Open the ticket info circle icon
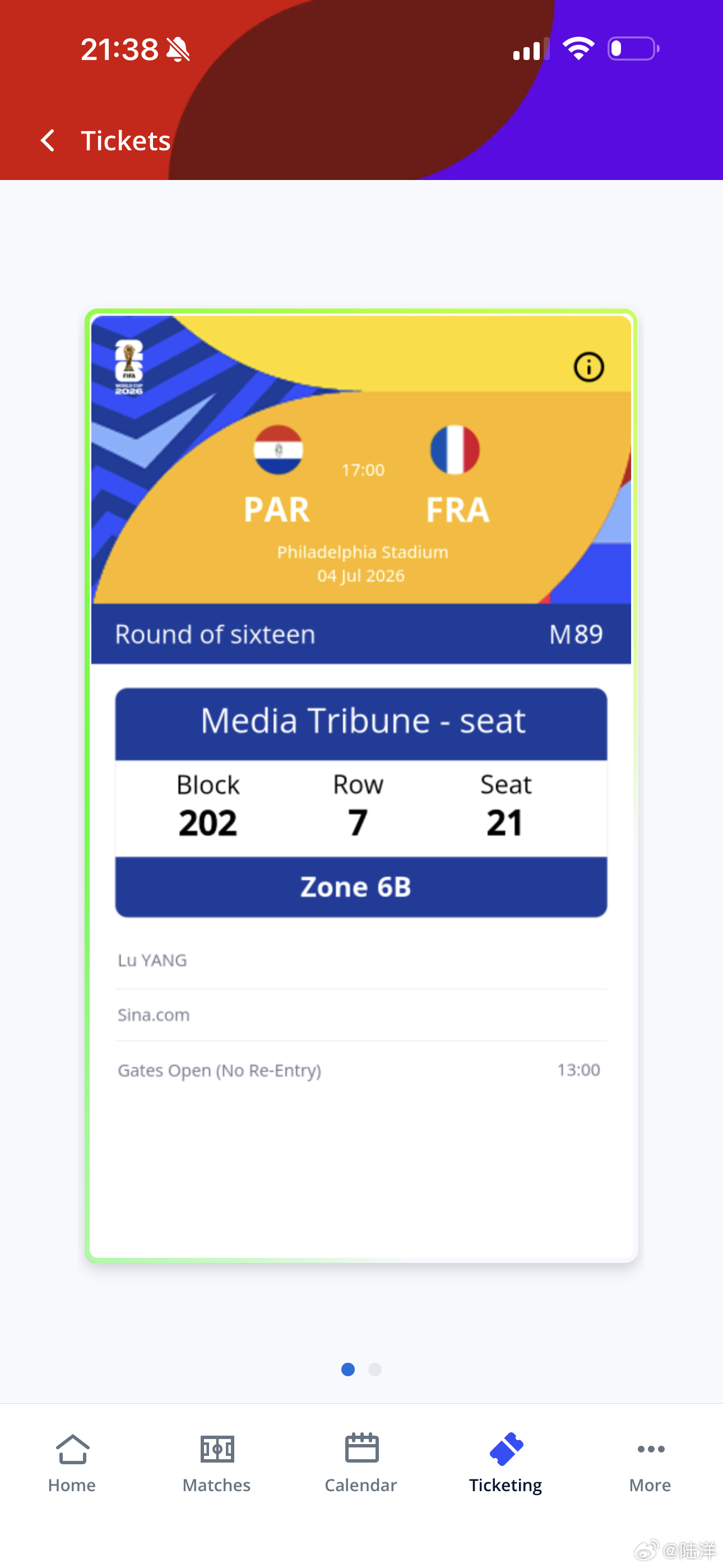 tap(588, 367)
